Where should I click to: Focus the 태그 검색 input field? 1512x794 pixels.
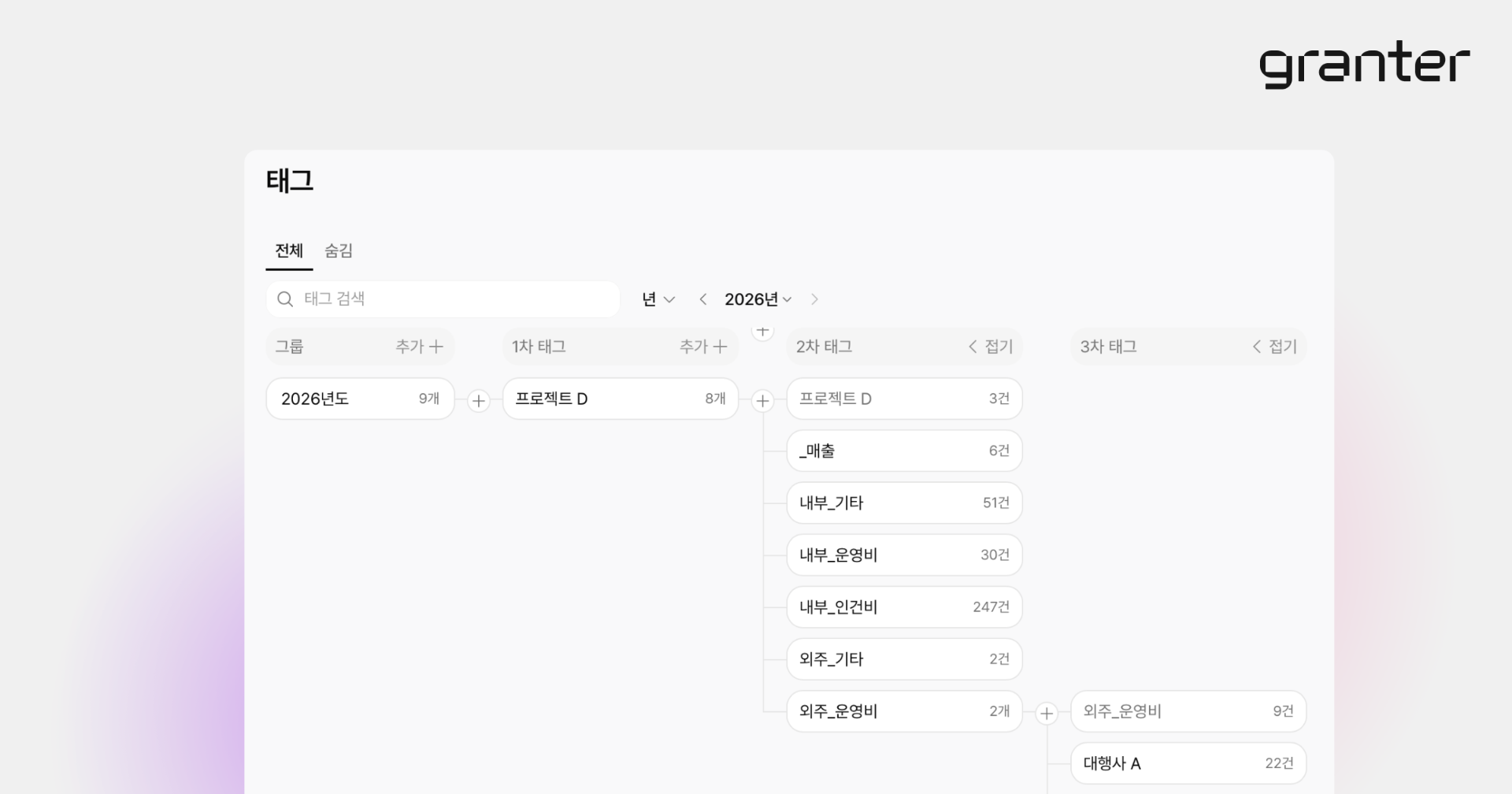(x=443, y=299)
